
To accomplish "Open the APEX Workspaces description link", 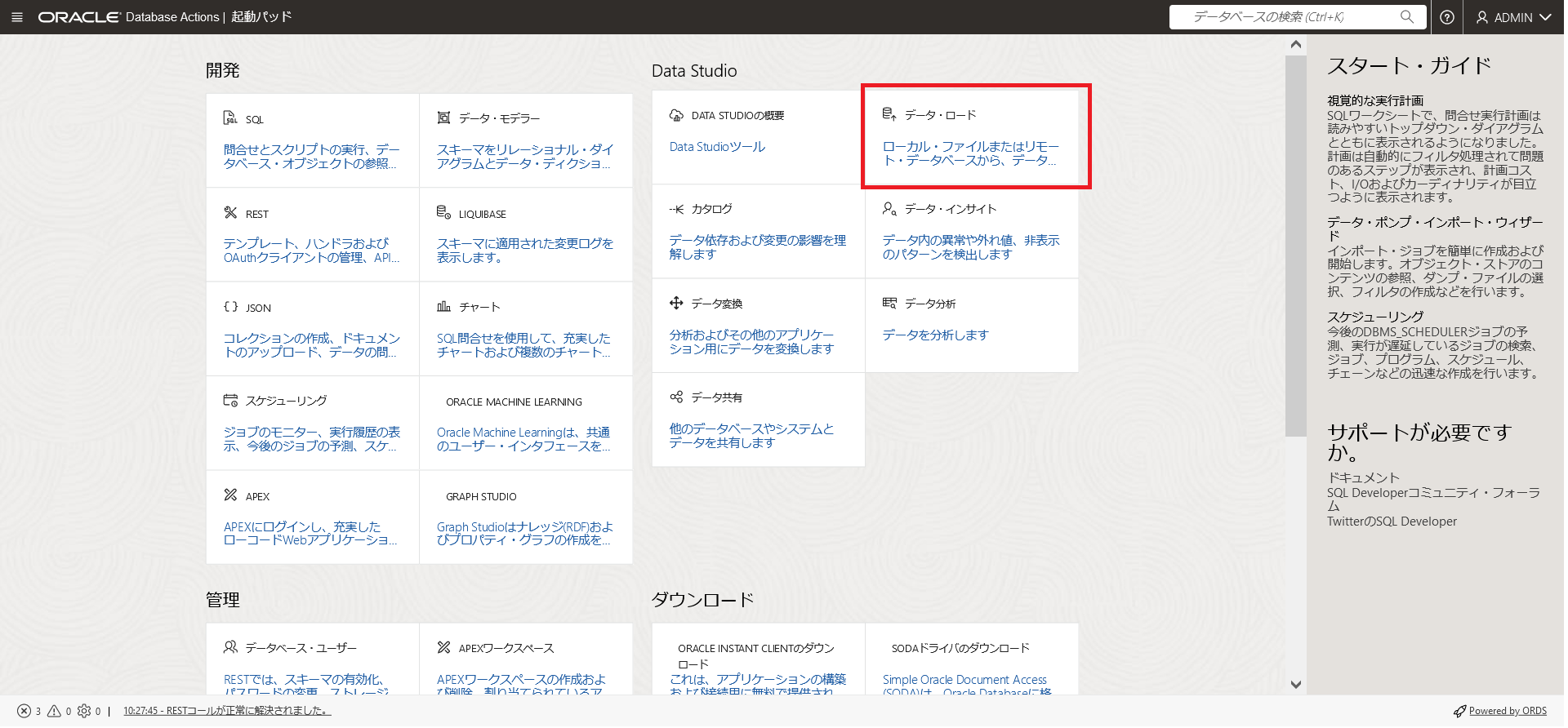I will tap(521, 685).
